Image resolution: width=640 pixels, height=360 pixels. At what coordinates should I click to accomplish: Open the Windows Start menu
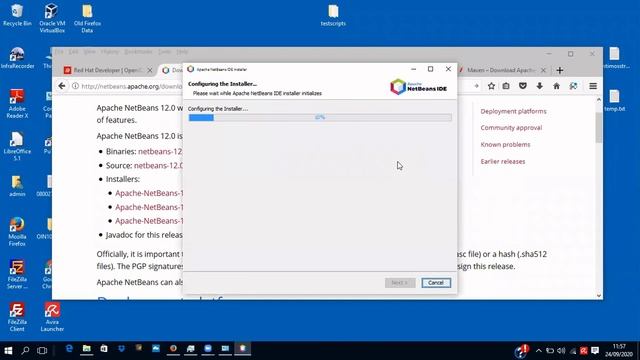click(8, 350)
